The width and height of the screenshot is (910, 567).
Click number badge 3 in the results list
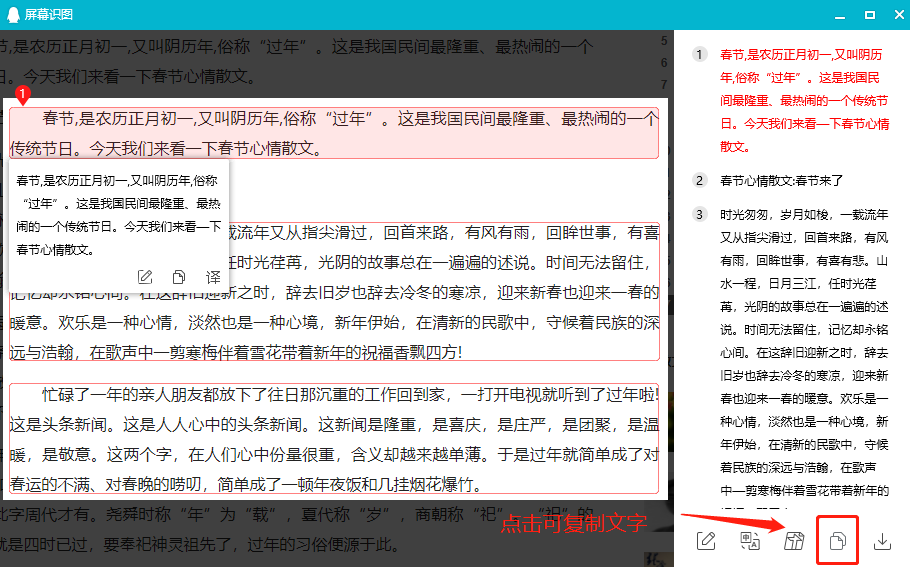click(699, 215)
